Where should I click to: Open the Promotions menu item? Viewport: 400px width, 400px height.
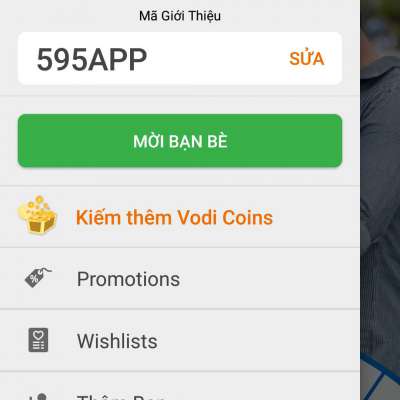click(x=180, y=279)
